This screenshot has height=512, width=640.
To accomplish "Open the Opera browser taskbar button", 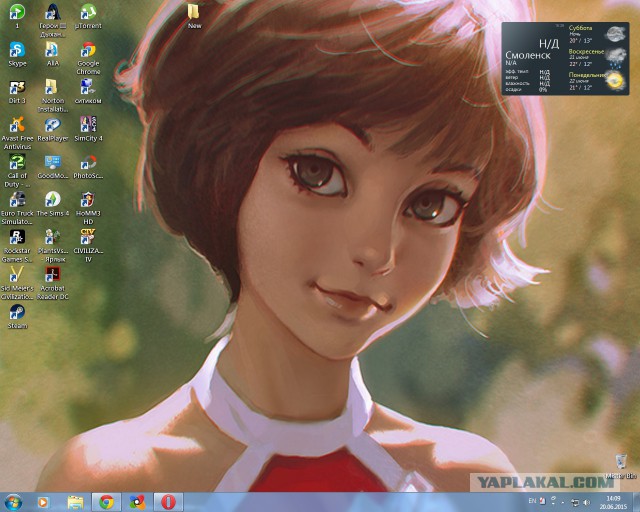I will (168, 502).
